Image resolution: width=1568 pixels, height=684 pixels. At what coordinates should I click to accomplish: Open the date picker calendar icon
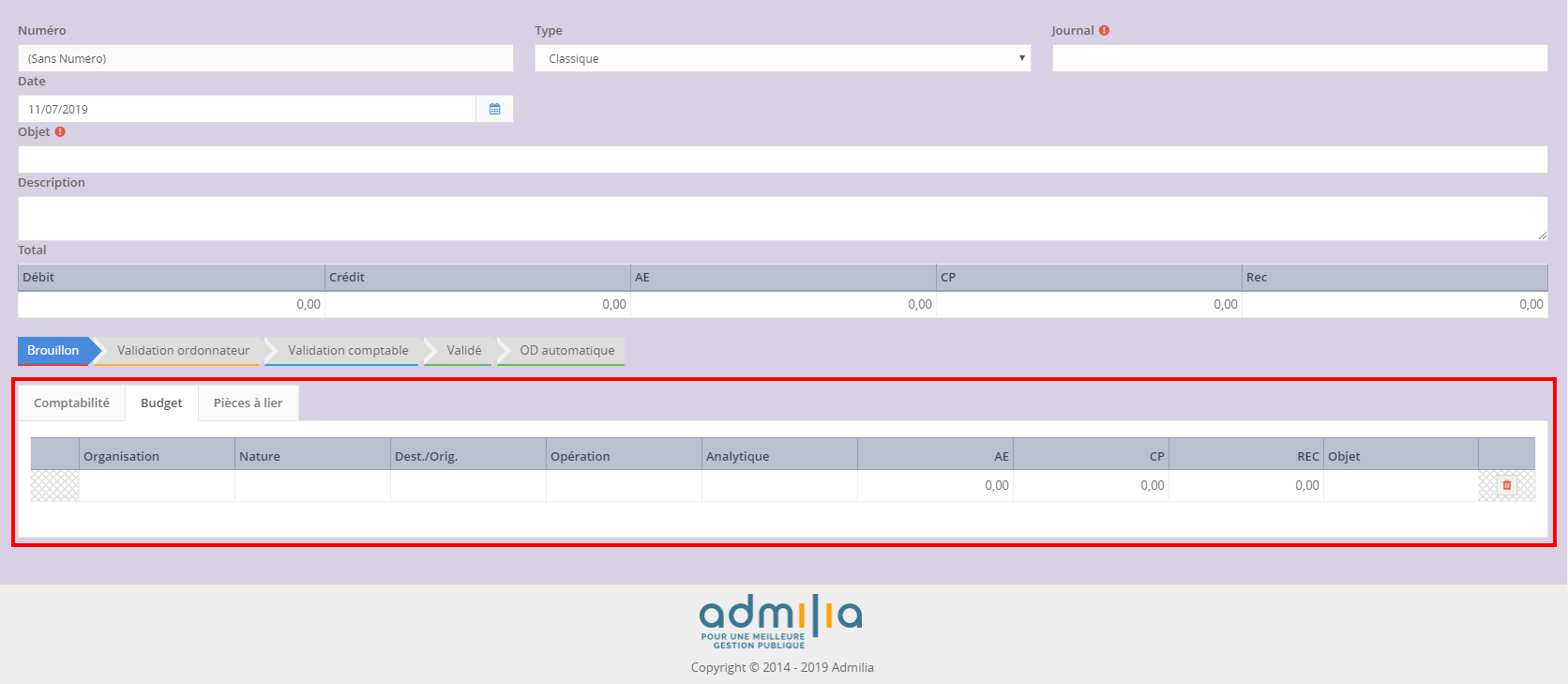pos(494,109)
